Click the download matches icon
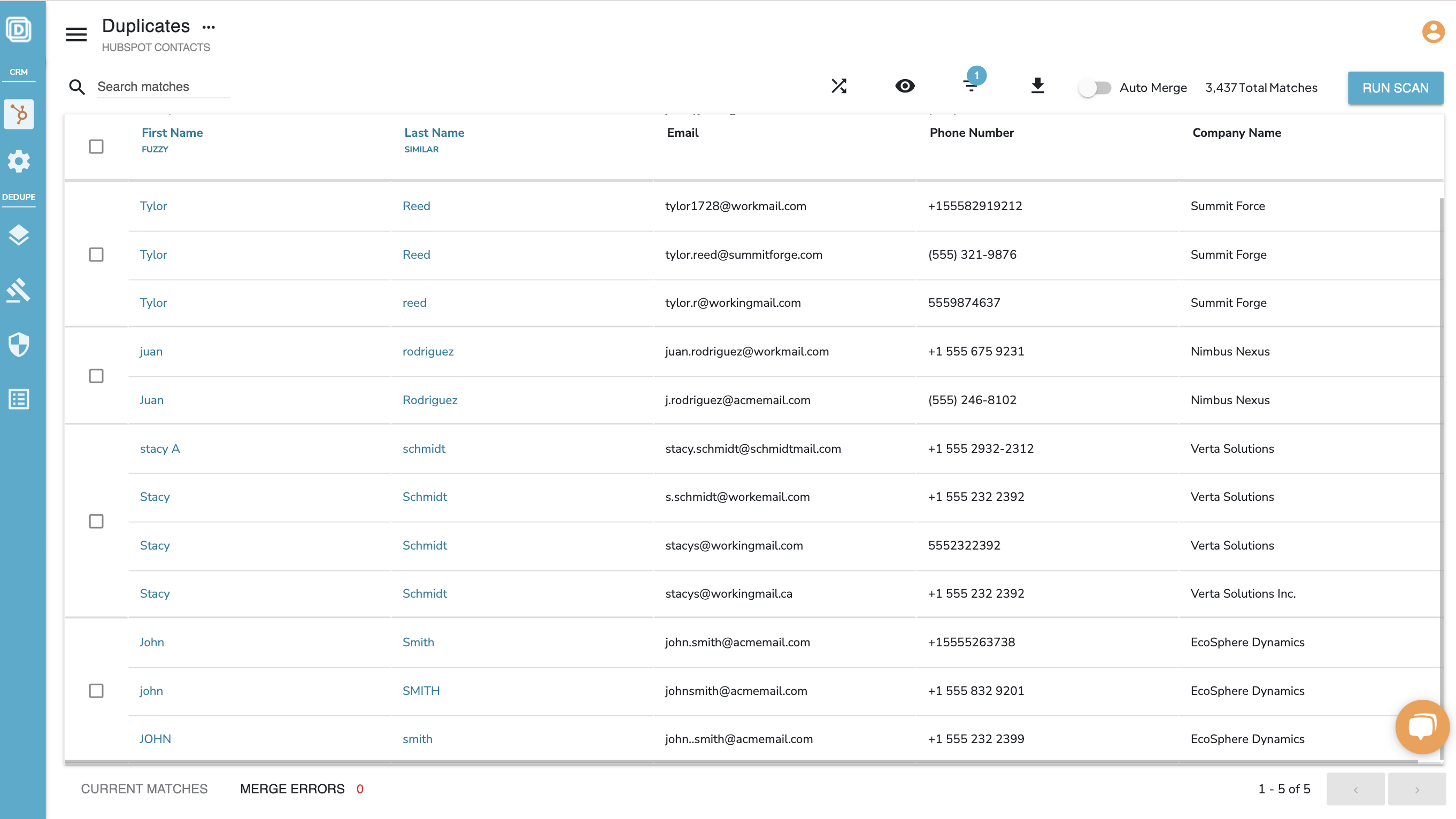The width and height of the screenshot is (1456, 819). (1037, 87)
